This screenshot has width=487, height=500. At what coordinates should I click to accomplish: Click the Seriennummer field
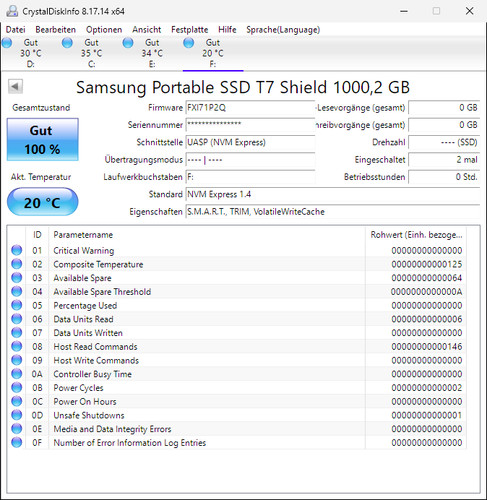tap(250, 125)
